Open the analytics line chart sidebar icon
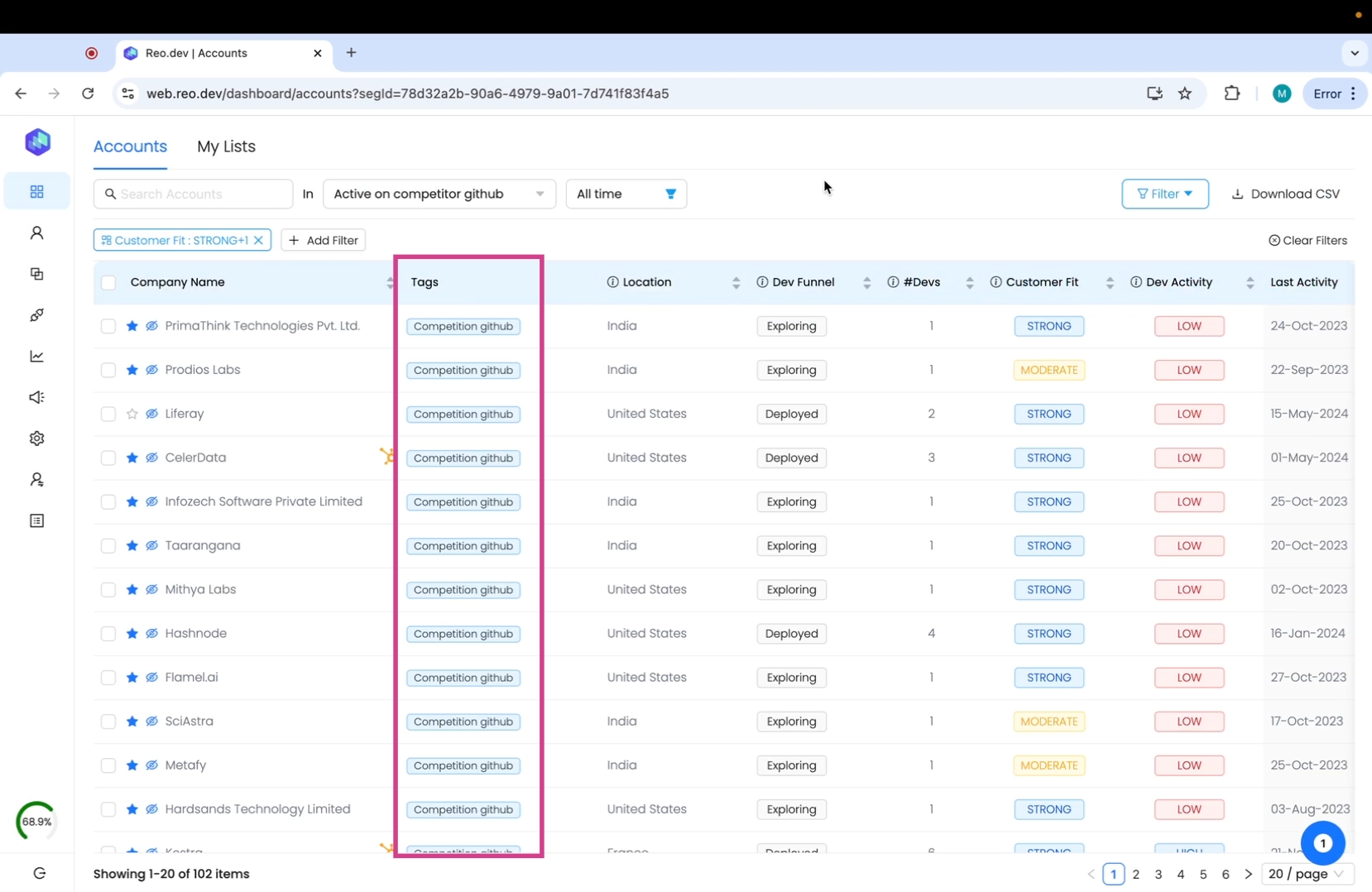 [36, 357]
